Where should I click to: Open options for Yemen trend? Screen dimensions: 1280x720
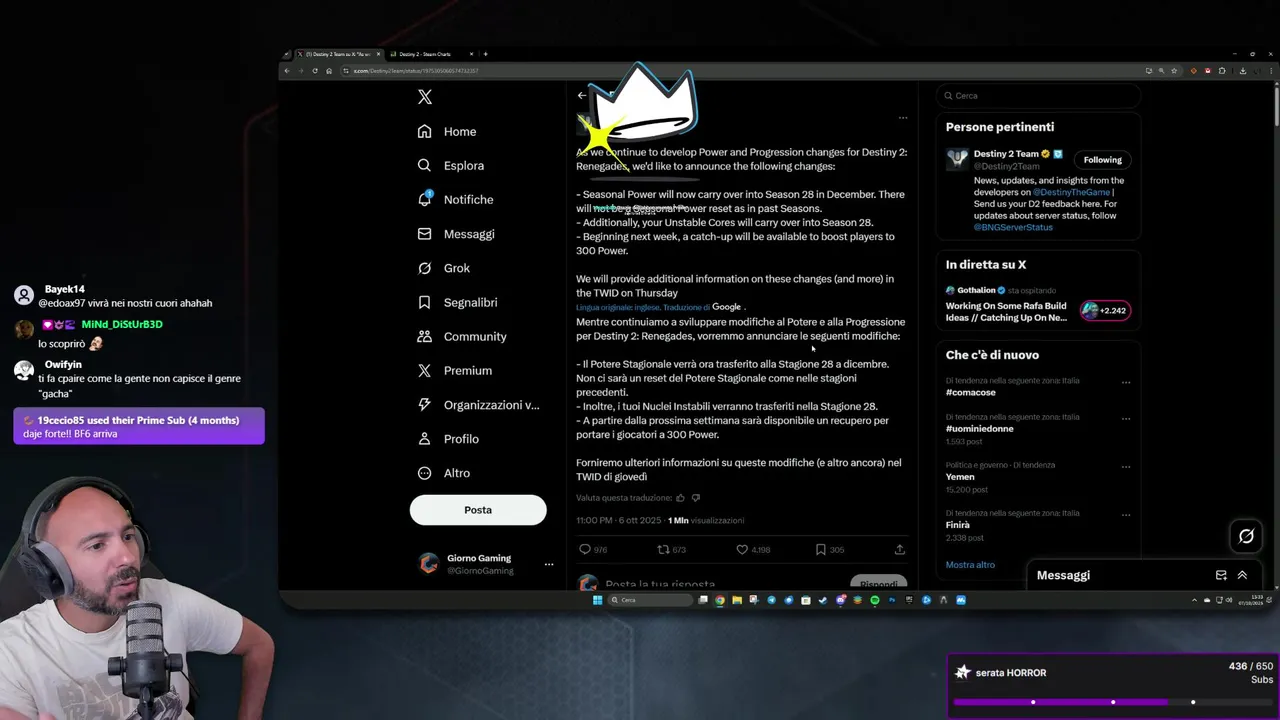pos(1126,466)
